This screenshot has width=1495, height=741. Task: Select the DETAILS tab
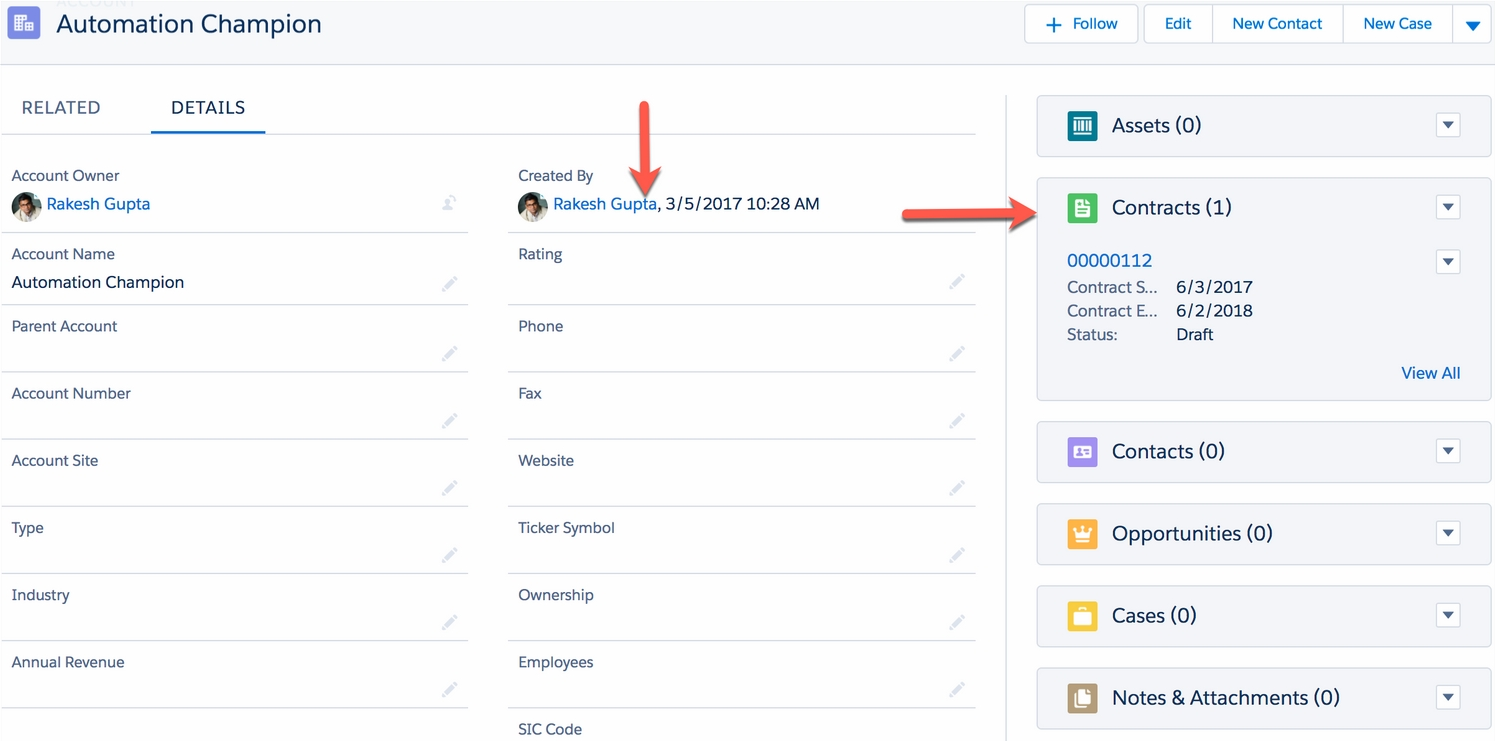208,108
